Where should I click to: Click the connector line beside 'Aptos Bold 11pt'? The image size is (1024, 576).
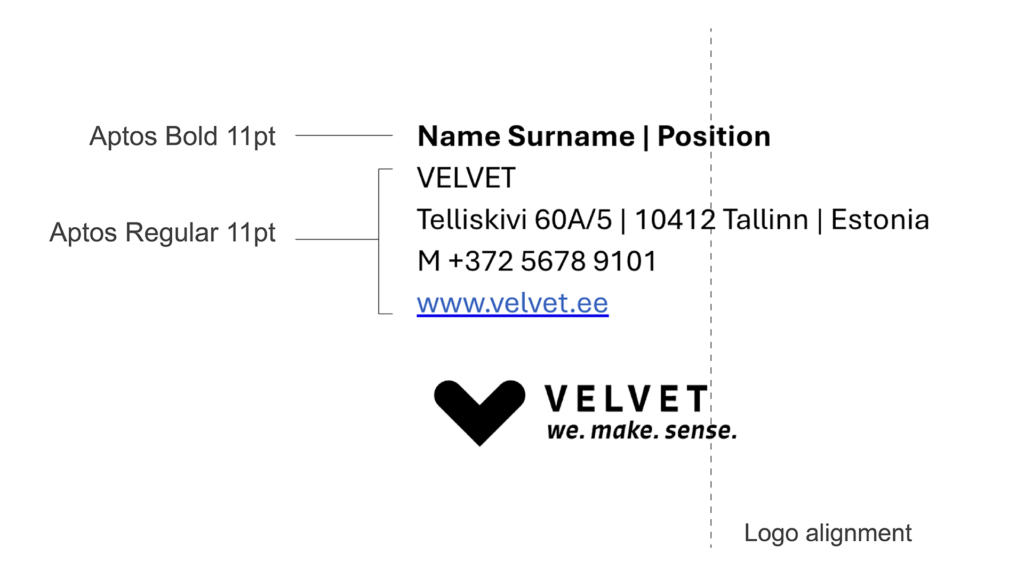tap(344, 136)
